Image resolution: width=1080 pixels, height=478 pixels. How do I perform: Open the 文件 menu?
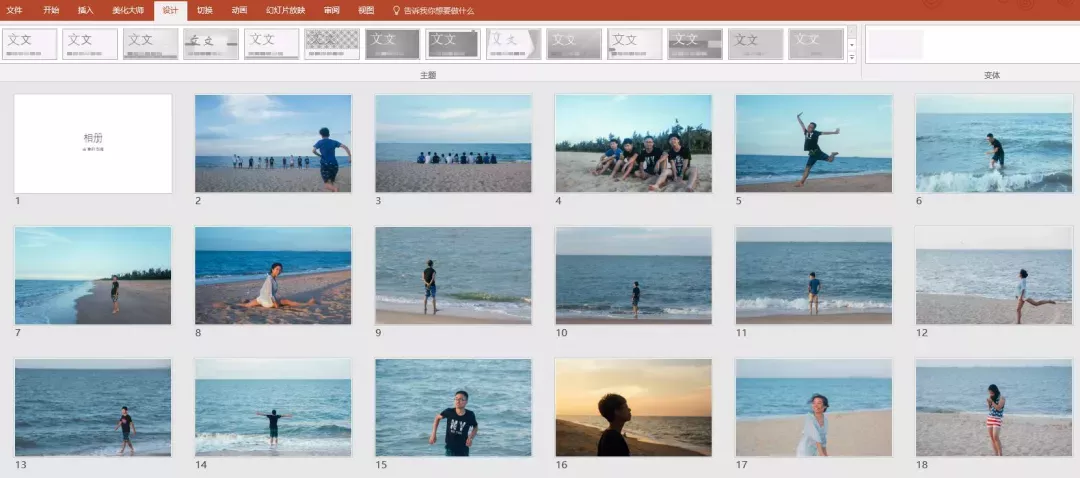click(x=14, y=10)
